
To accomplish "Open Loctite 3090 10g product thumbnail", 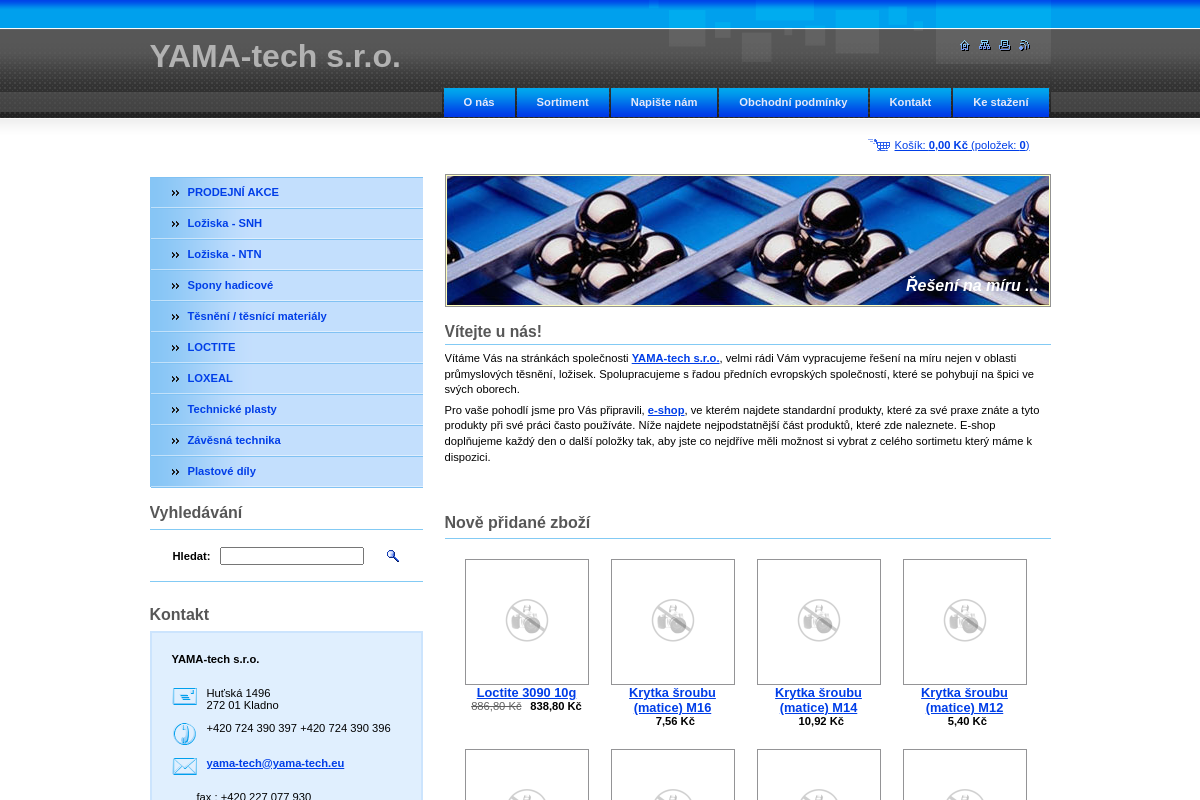I will coord(527,622).
